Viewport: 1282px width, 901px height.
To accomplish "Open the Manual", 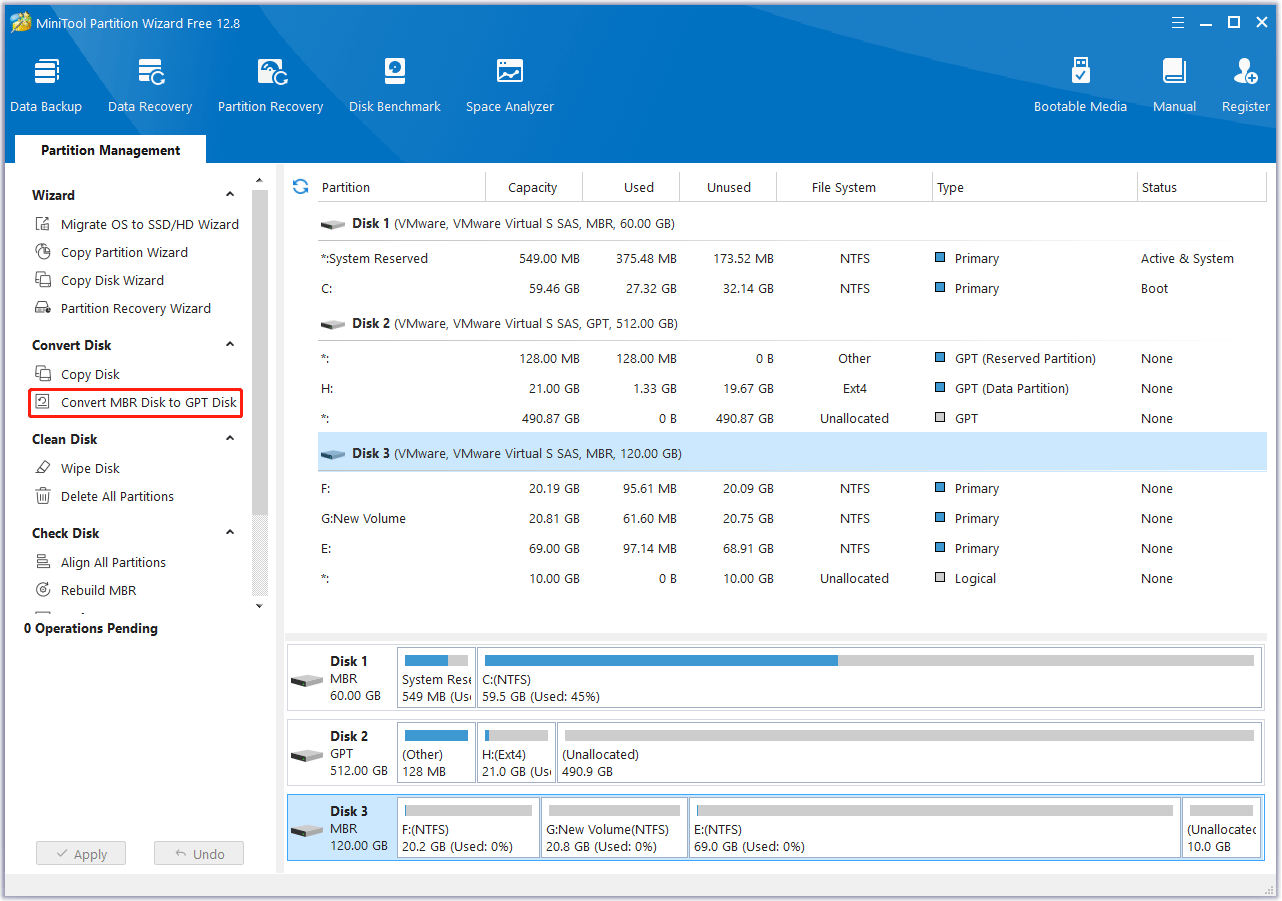I will click(1174, 86).
